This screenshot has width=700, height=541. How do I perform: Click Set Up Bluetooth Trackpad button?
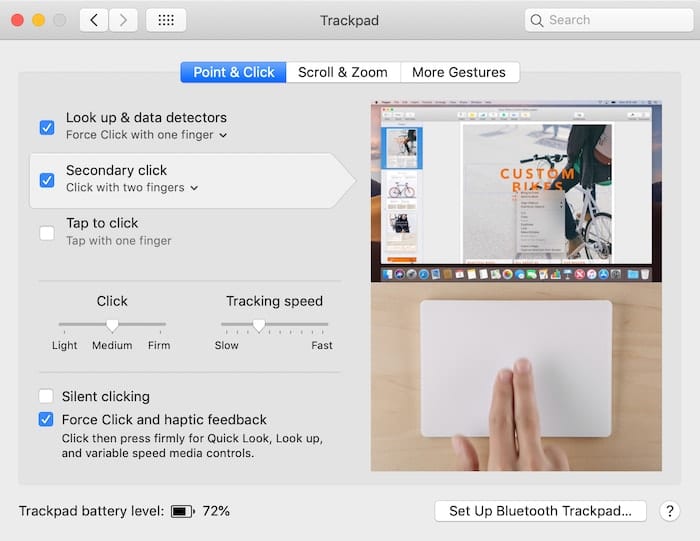[540, 511]
